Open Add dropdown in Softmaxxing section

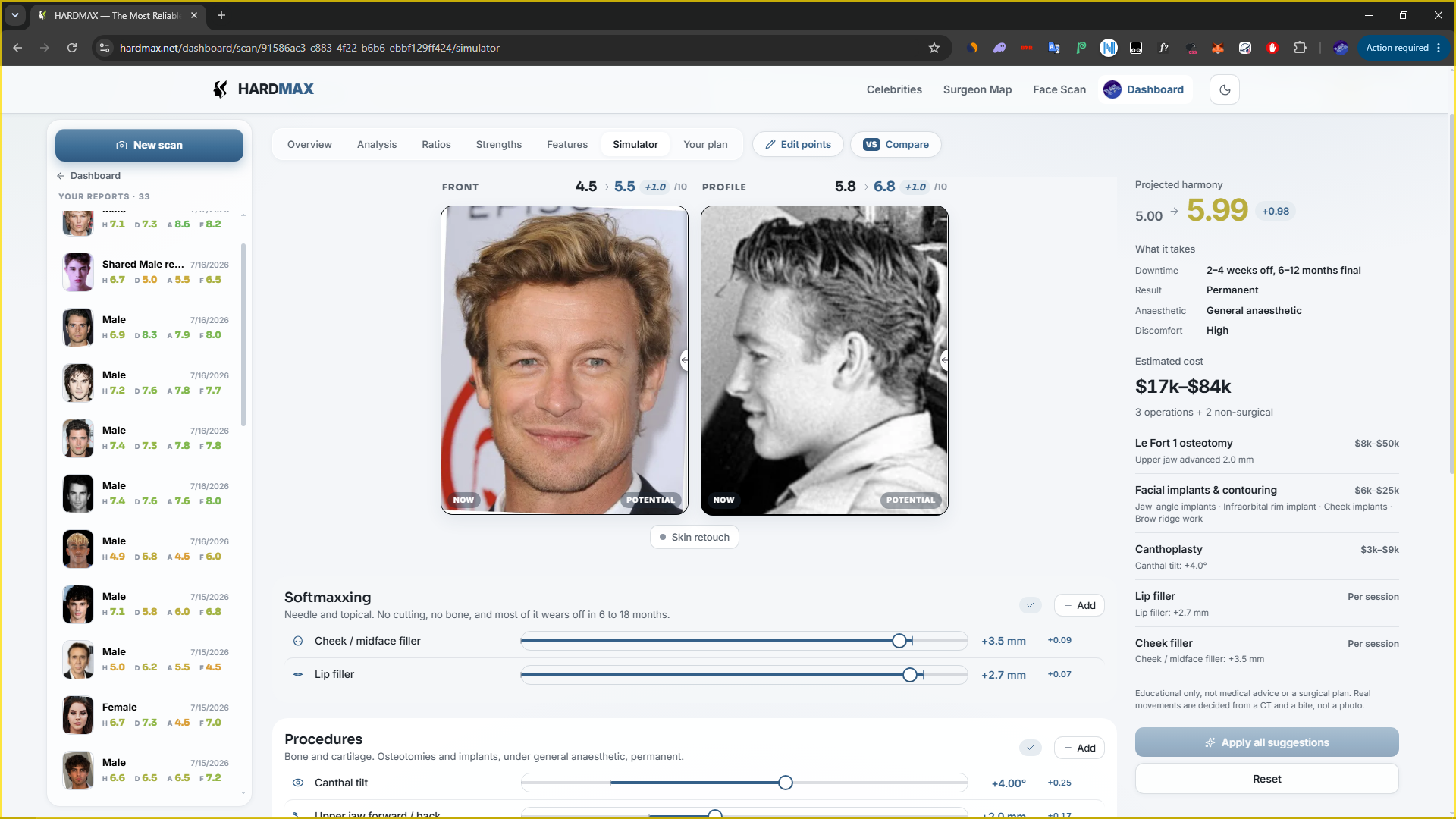[x=1079, y=605]
